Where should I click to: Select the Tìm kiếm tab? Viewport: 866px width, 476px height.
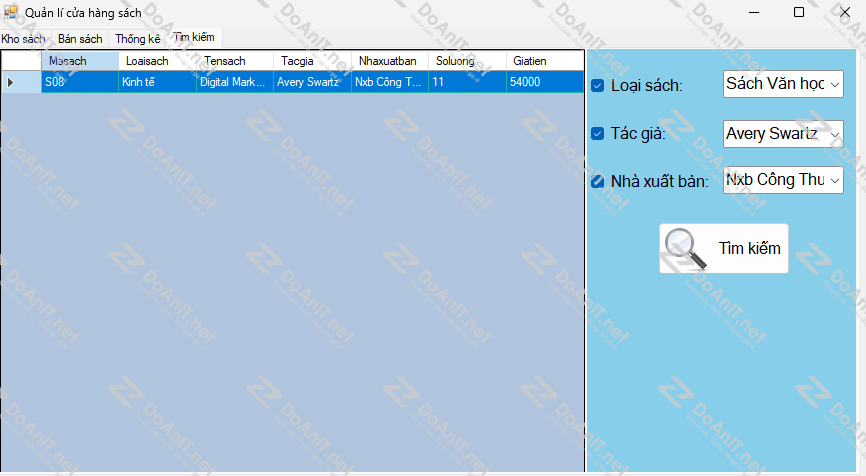point(194,37)
